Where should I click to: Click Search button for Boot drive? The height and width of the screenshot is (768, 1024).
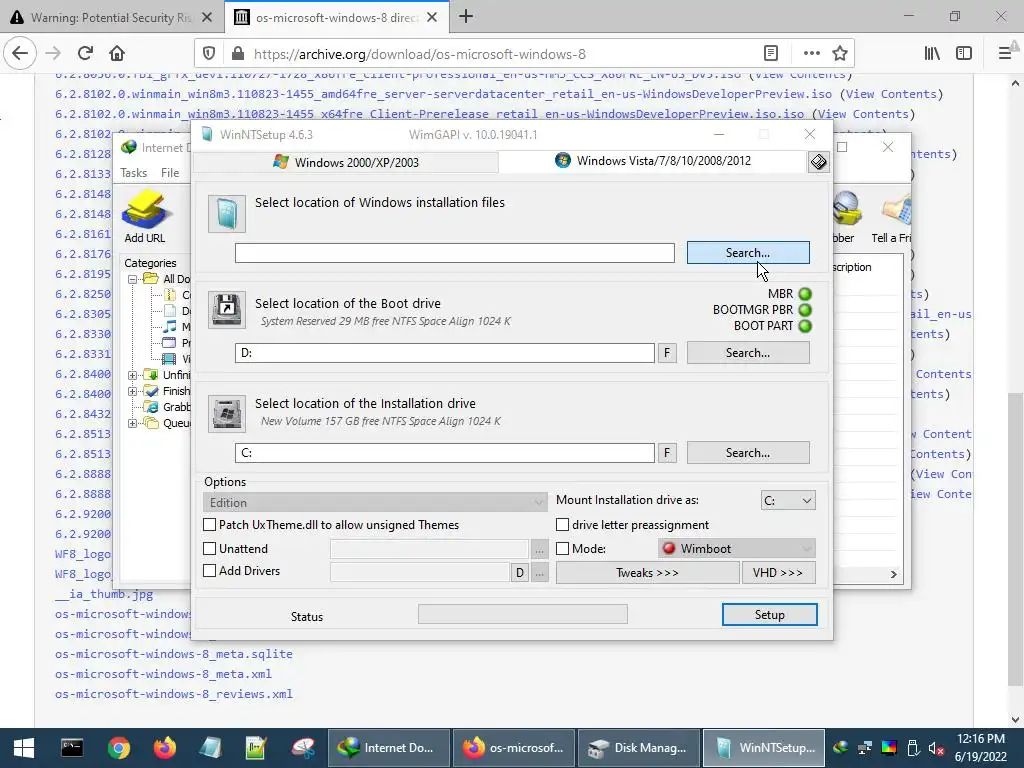(x=748, y=353)
